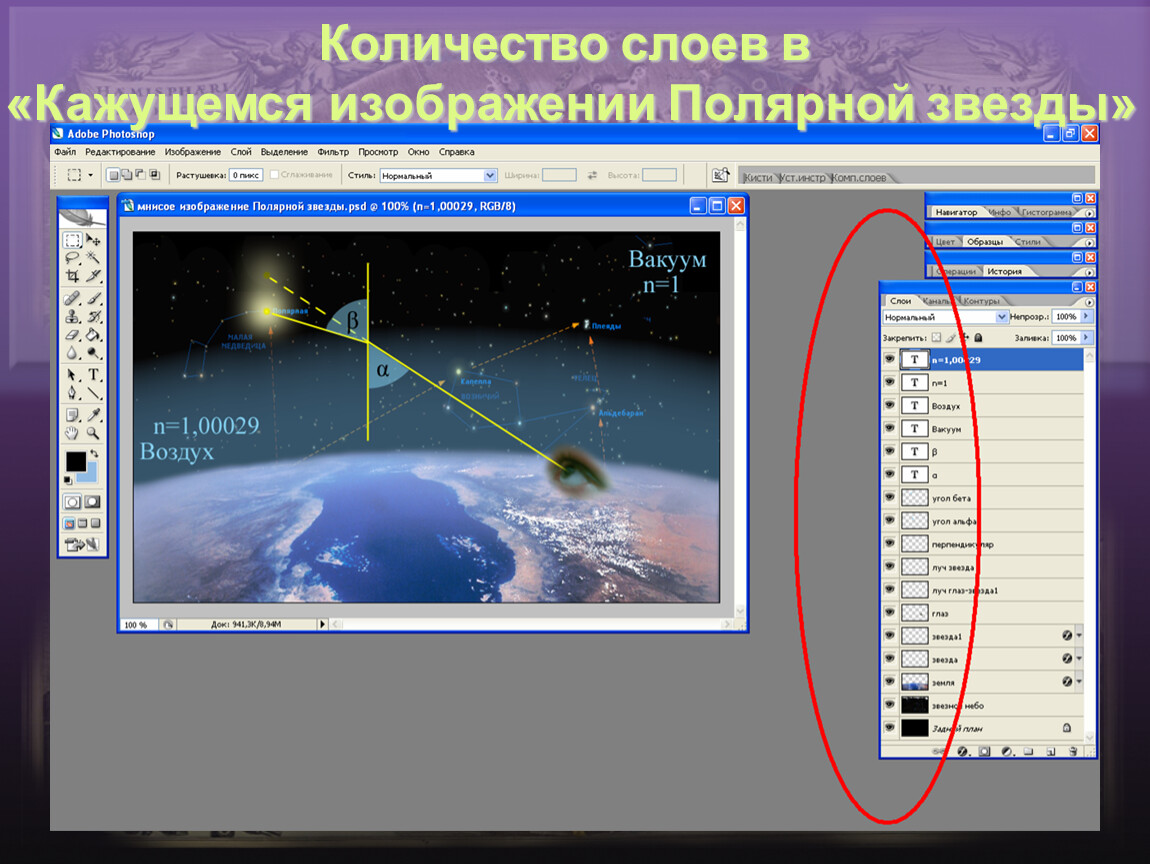Expand layer effects of земля layer
The height and width of the screenshot is (864, 1150).
click(1079, 681)
